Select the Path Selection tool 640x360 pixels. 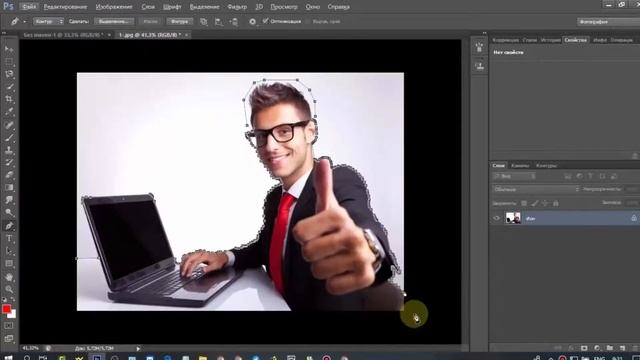click(x=9, y=251)
